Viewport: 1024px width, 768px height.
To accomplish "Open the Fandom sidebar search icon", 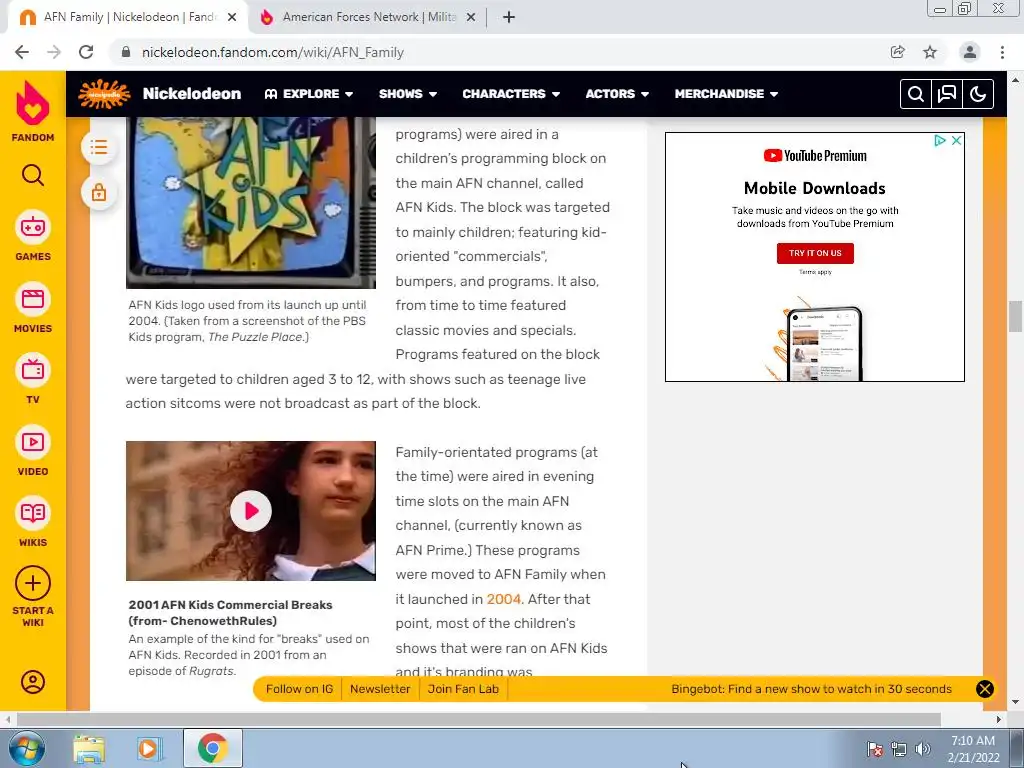I will [x=33, y=175].
